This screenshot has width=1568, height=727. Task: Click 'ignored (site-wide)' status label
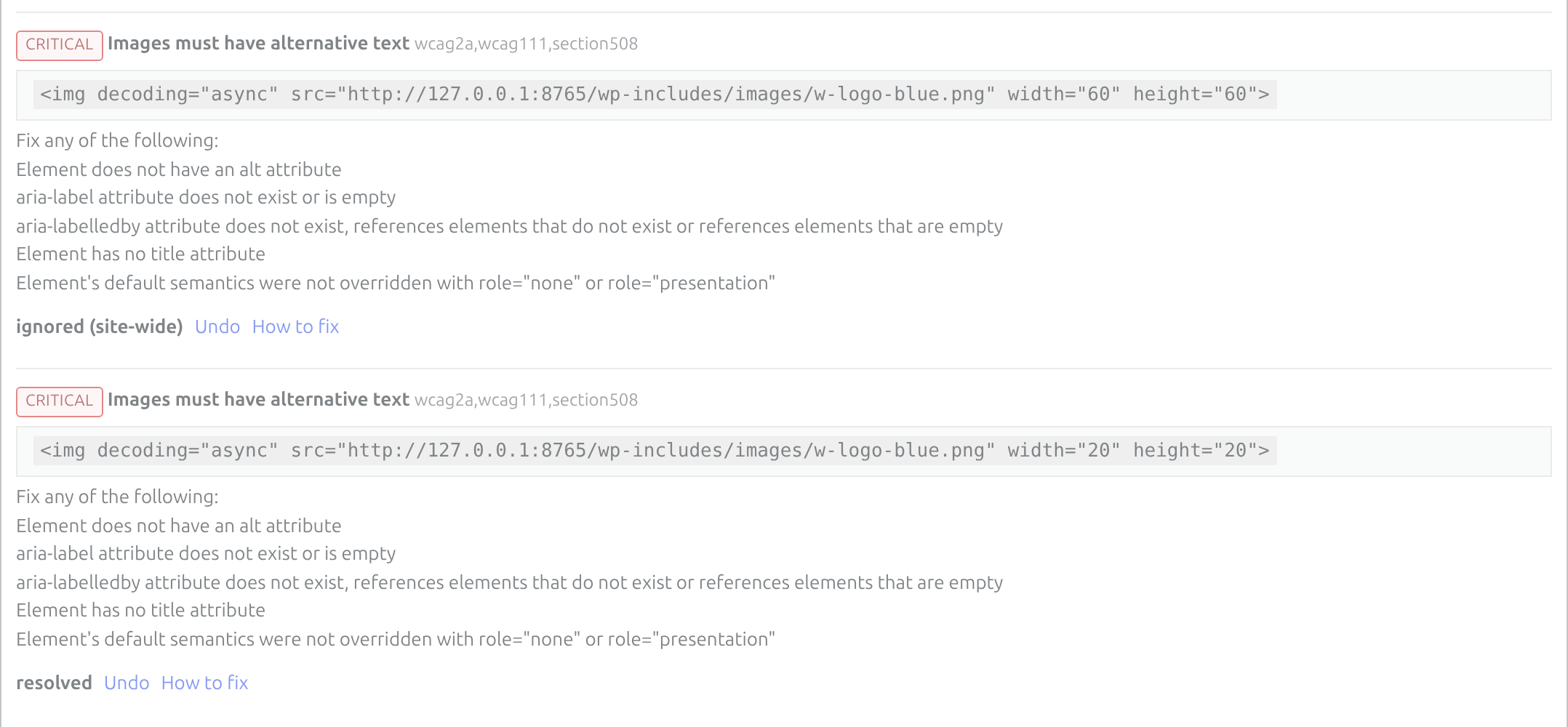point(100,326)
